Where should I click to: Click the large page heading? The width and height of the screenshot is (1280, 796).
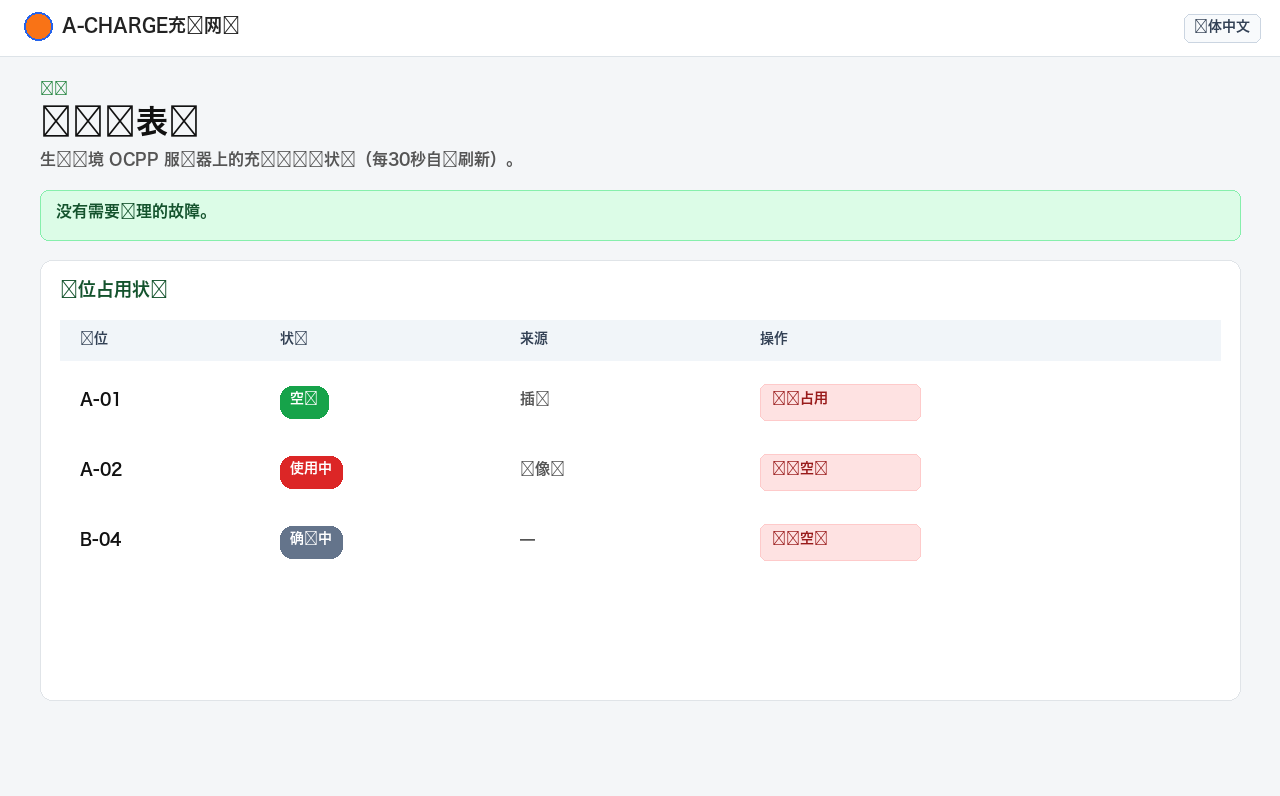coord(120,122)
